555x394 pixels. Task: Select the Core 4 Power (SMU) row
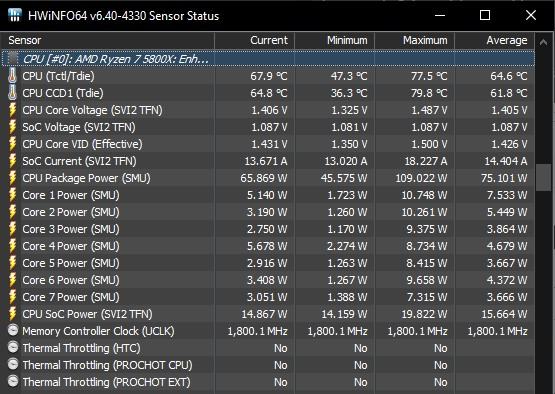268,246
